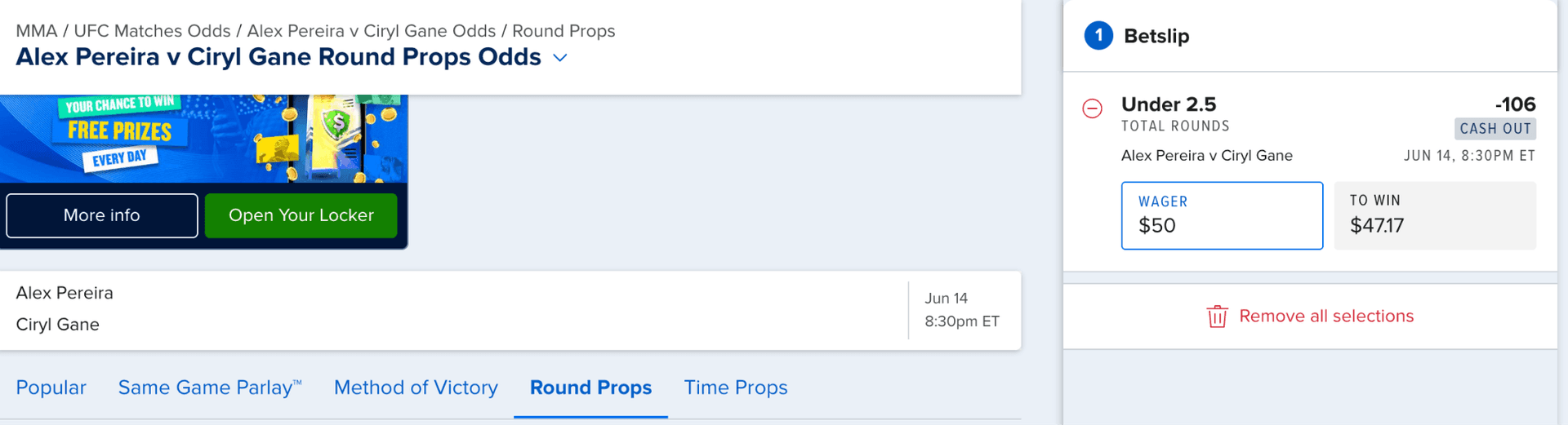1568x425 pixels.
Task: Switch to the Same Game Parlay tab
Action: click(210, 387)
